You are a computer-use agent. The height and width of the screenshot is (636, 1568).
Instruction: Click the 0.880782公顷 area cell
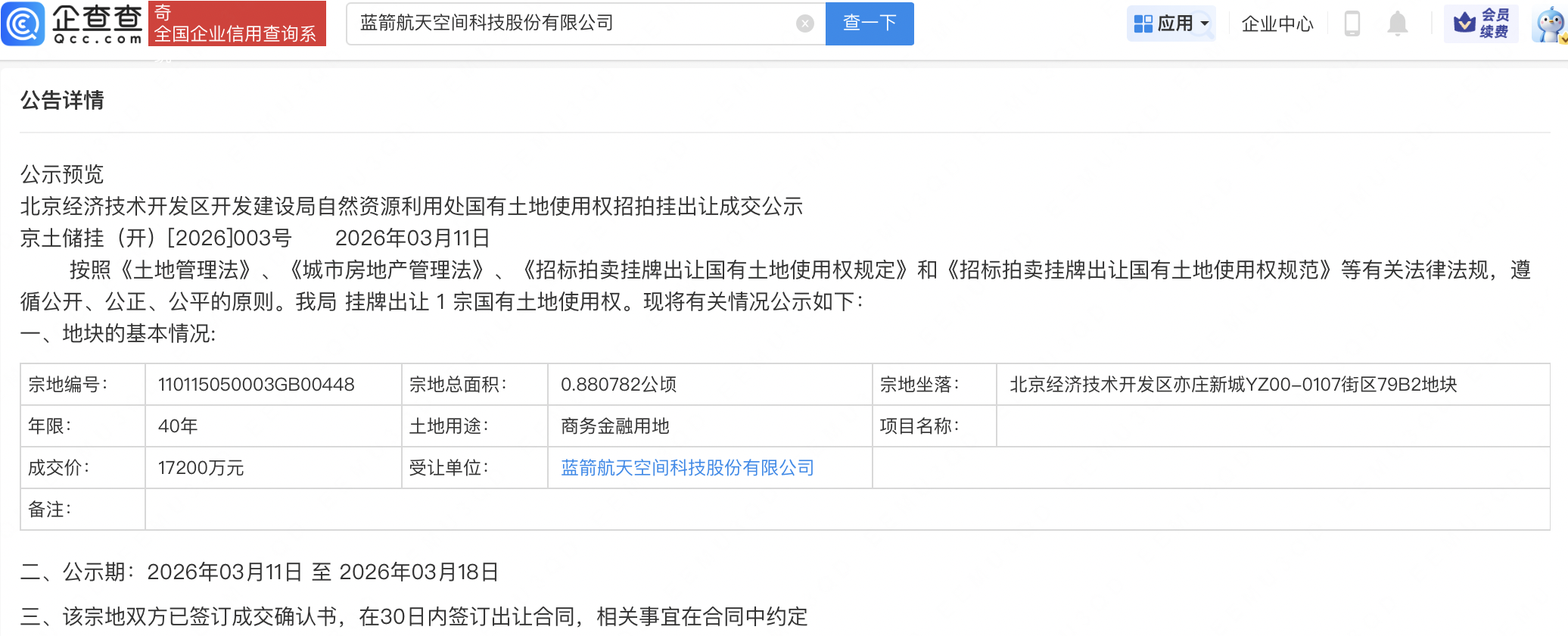(618, 385)
